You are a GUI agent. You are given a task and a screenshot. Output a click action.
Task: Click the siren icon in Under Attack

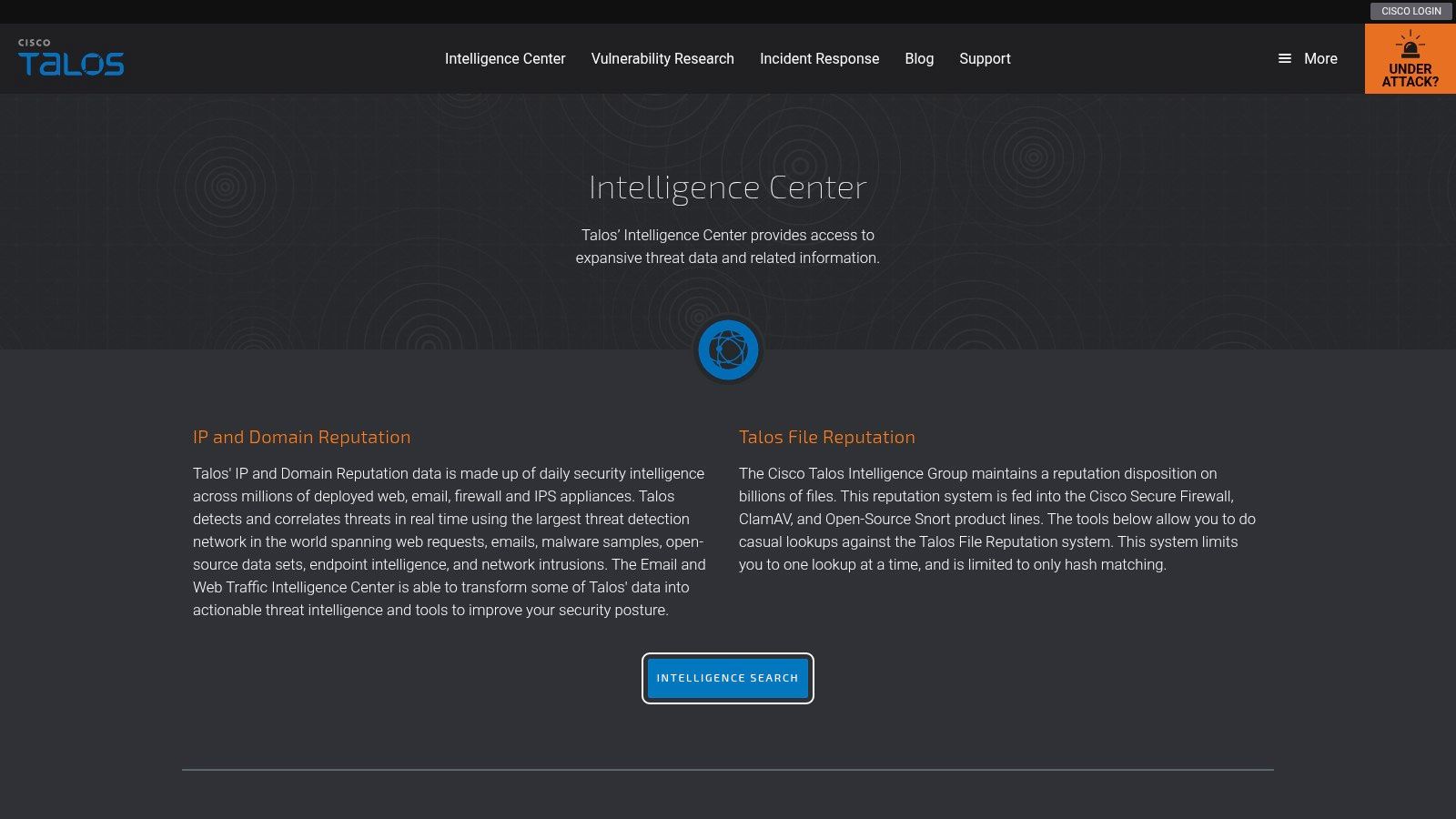click(1410, 45)
